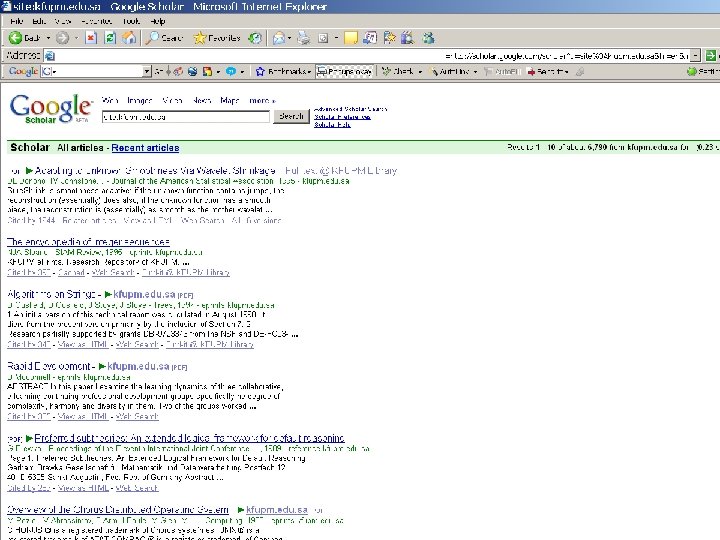Viewport: 720px width, 540px height.
Task: Click the green Go arrow beside address bar
Action: tap(711, 56)
